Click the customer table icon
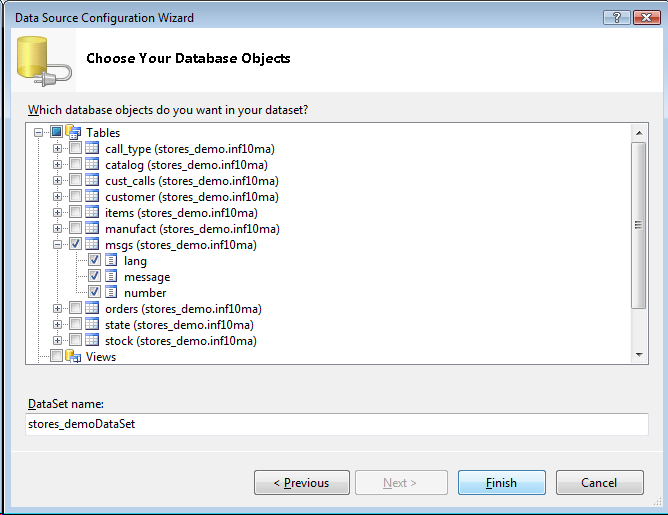This screenshot has height=515, width=668. point(92,197)
